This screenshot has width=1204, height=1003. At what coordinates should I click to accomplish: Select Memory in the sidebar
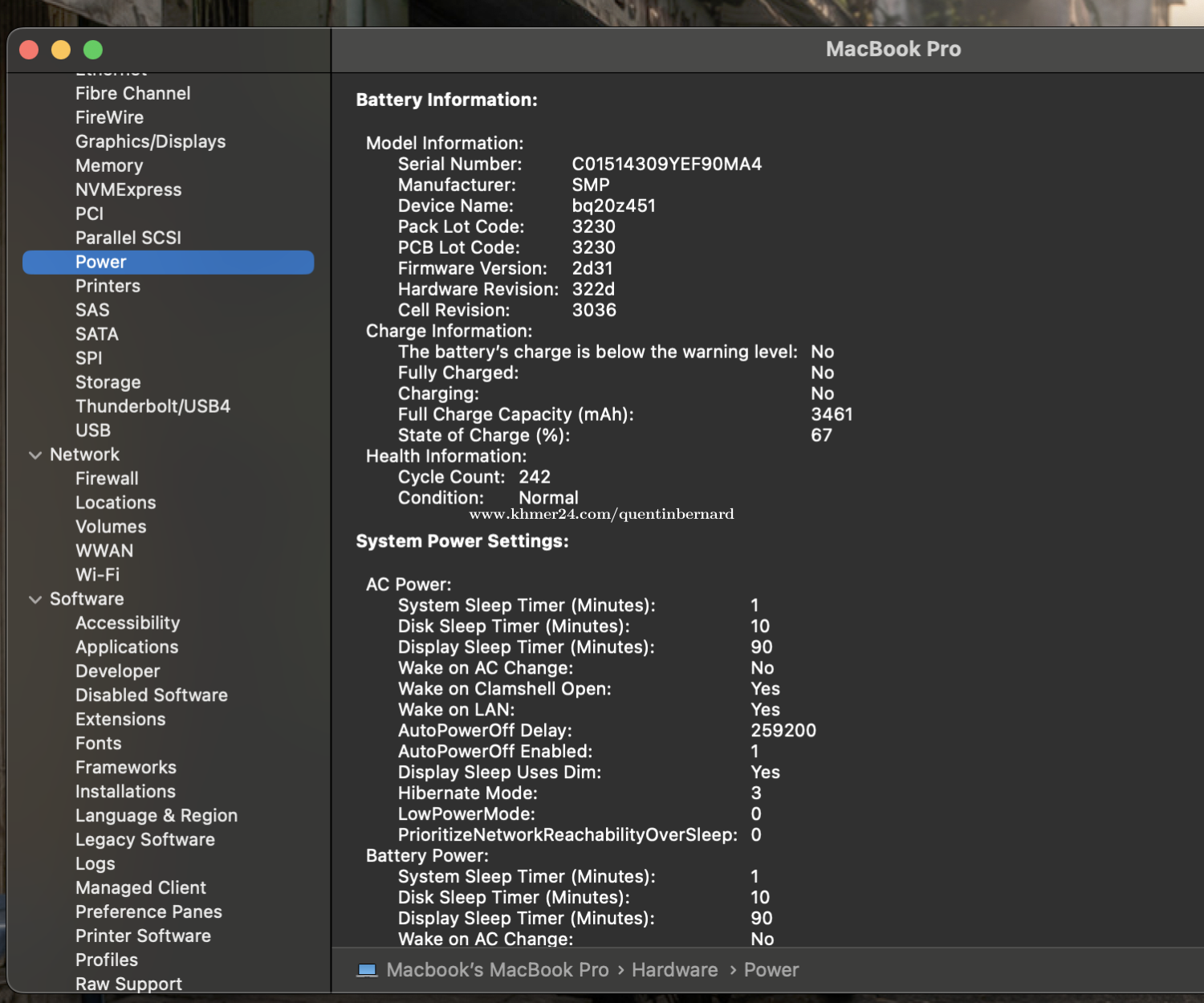pos(109,165)
